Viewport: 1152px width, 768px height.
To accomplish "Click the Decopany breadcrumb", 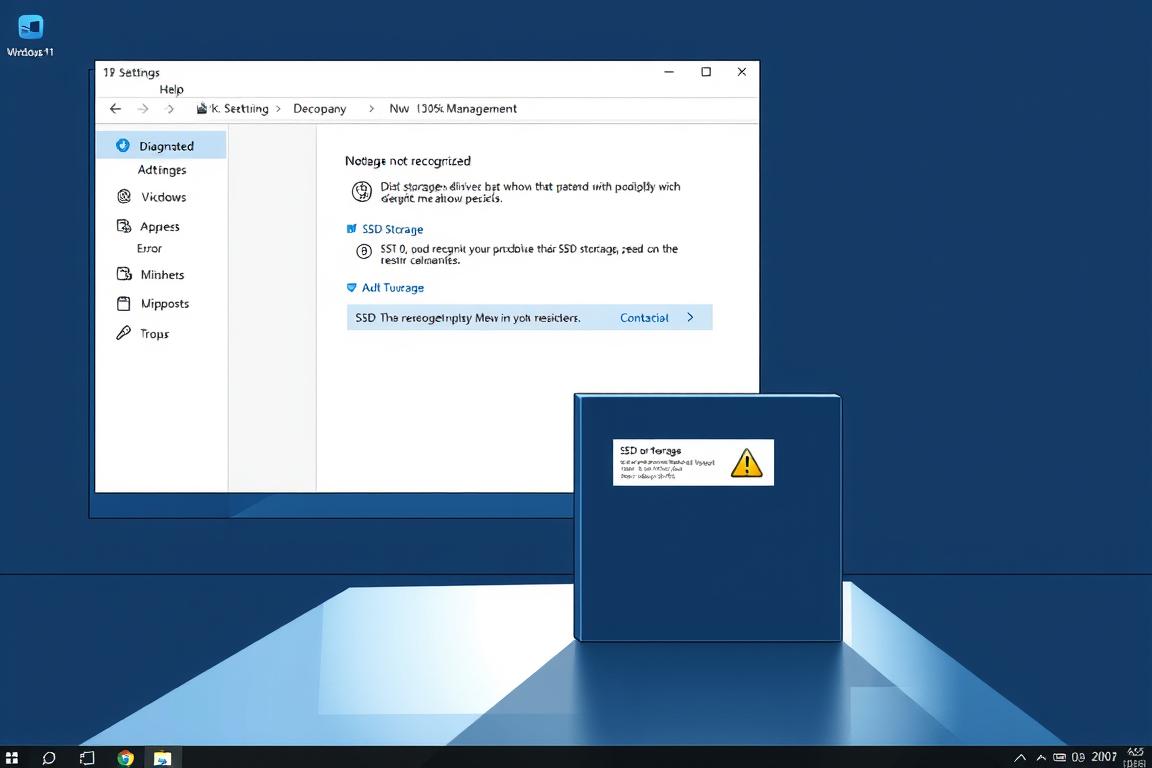I will coord(319,108).
